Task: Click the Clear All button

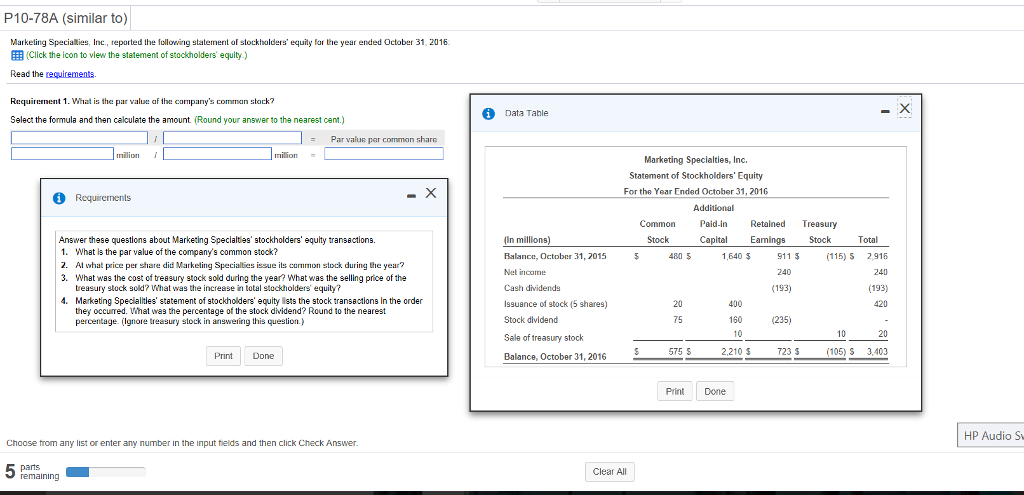Action: (x=609, y=471)
